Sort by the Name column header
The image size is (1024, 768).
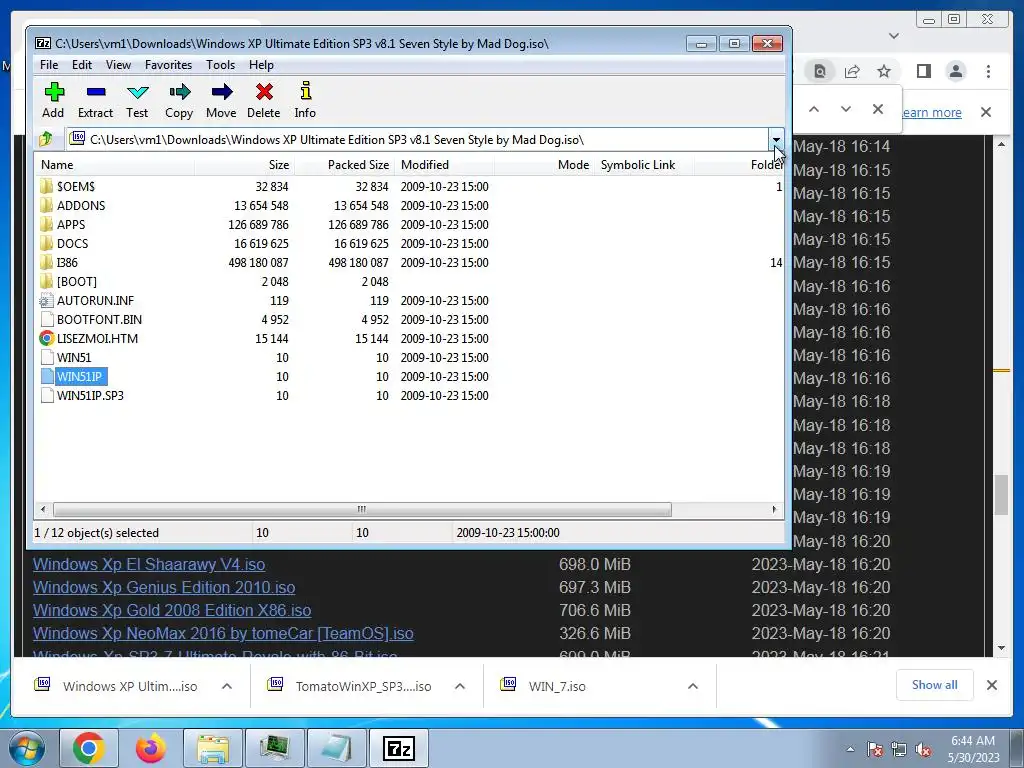click(114, 165)
